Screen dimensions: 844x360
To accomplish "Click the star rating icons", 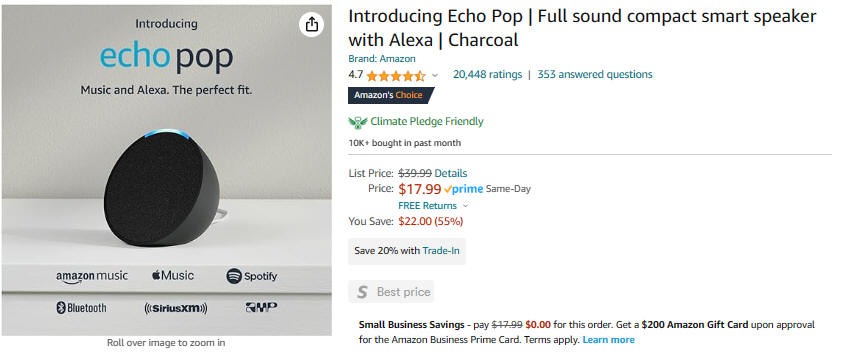I will click(396, 75).
